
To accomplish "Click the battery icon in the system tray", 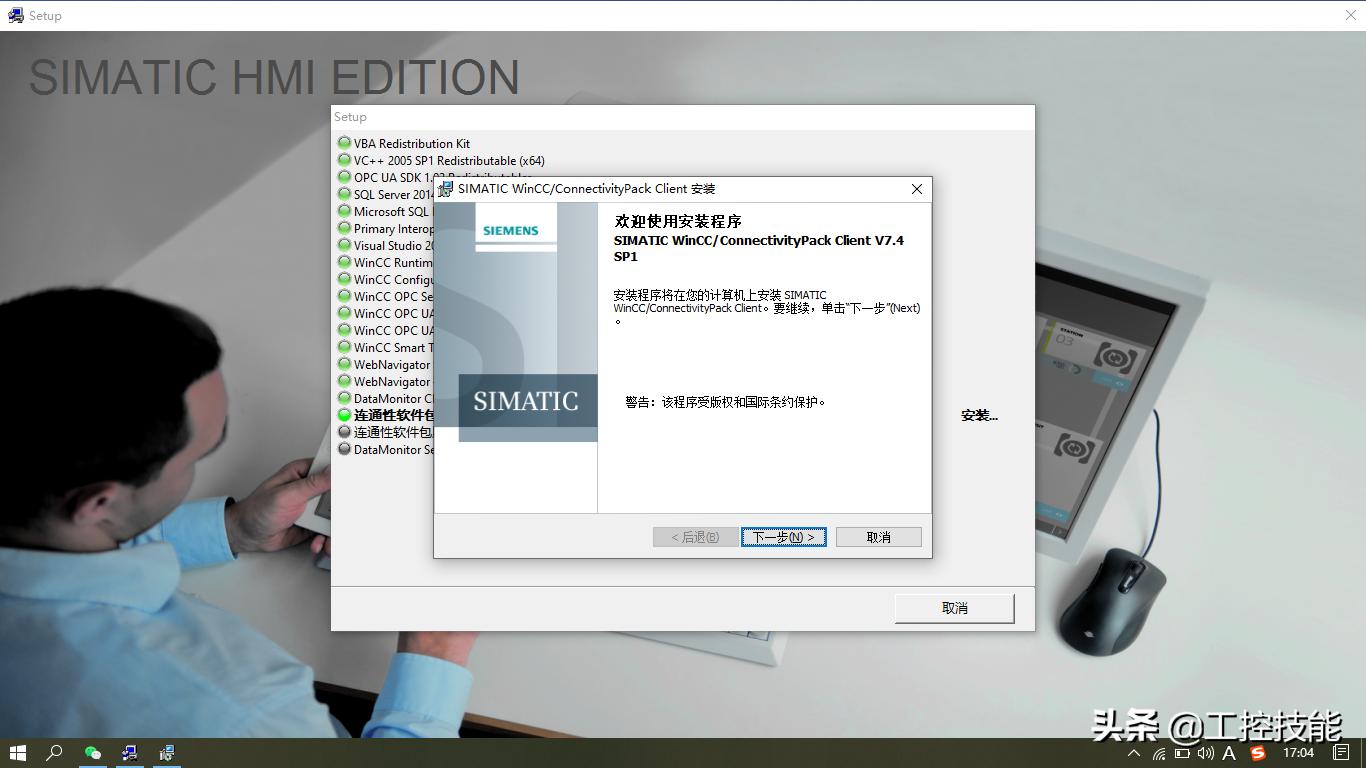I will point(1182,753).
